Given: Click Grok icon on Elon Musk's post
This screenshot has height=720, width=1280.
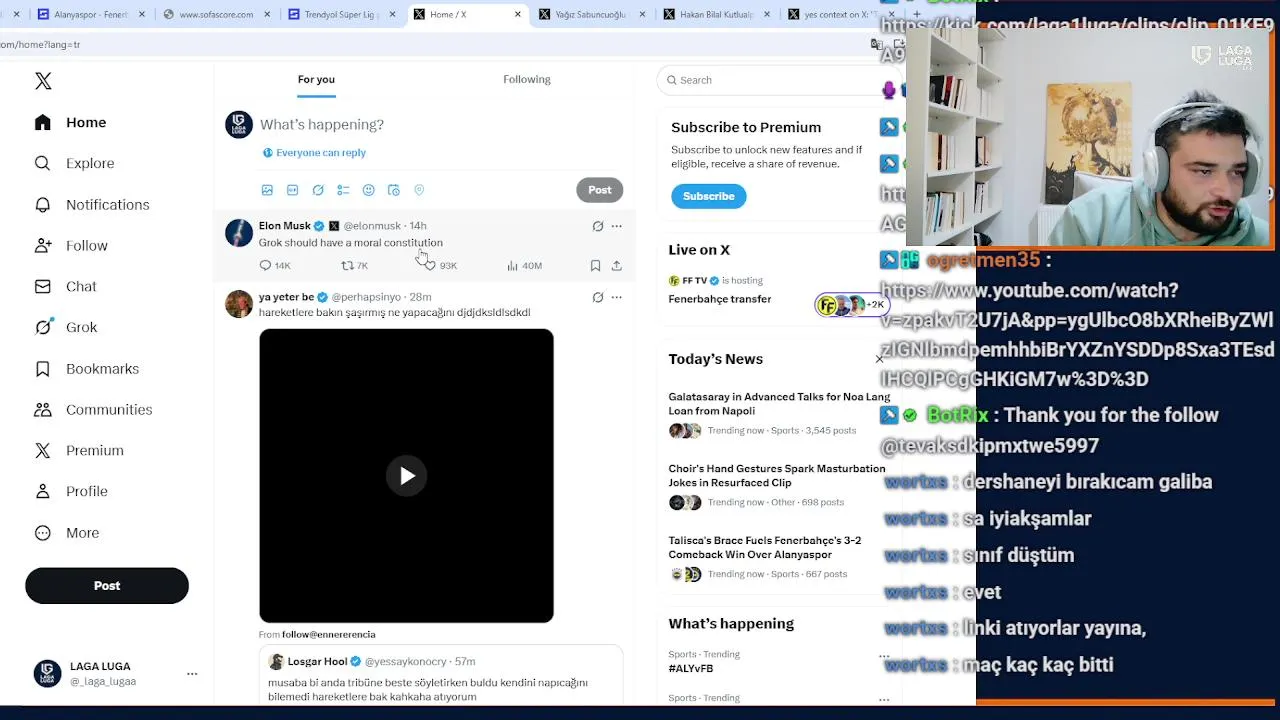Looking at the screenshot, I should pos(598,226).
